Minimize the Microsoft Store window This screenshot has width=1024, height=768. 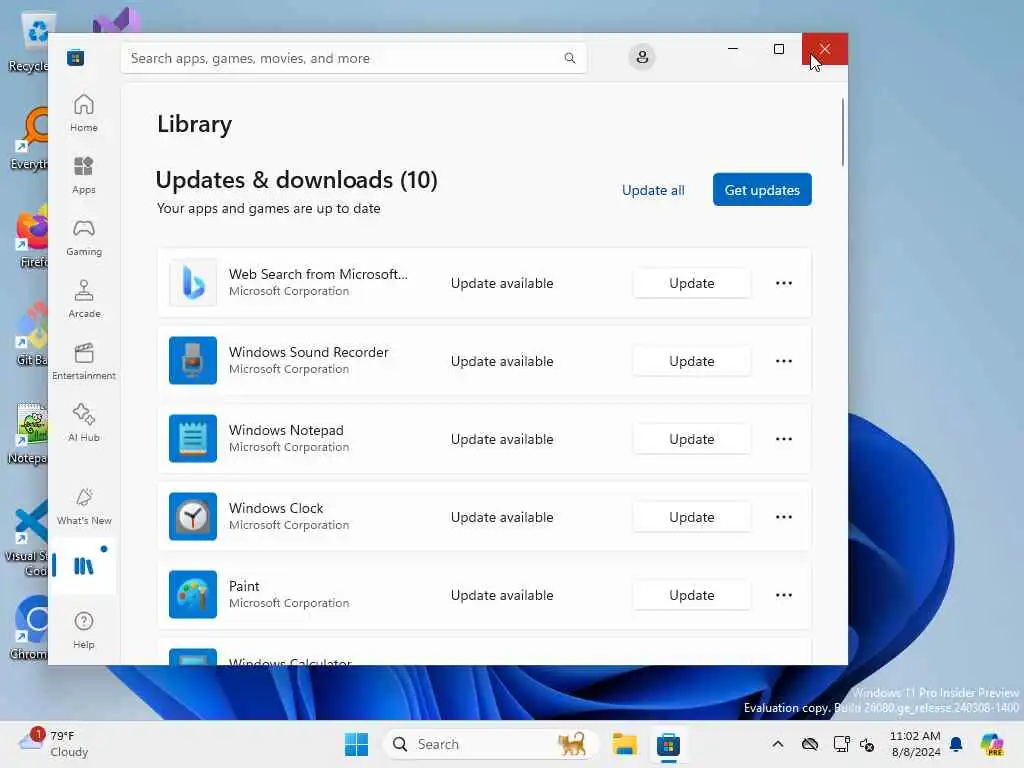tap(733, 49)
